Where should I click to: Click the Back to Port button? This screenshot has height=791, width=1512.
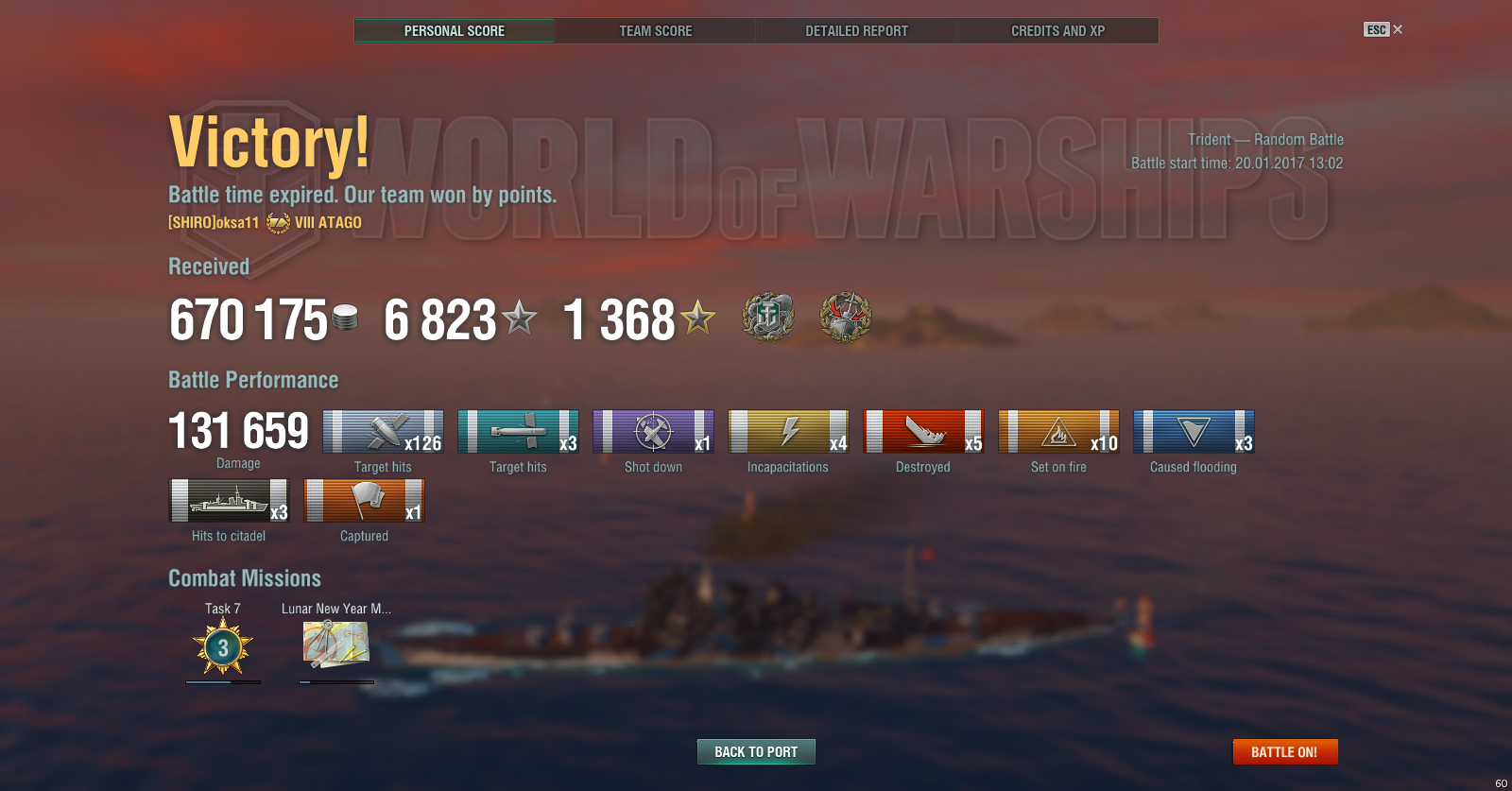tap(756, 752)
